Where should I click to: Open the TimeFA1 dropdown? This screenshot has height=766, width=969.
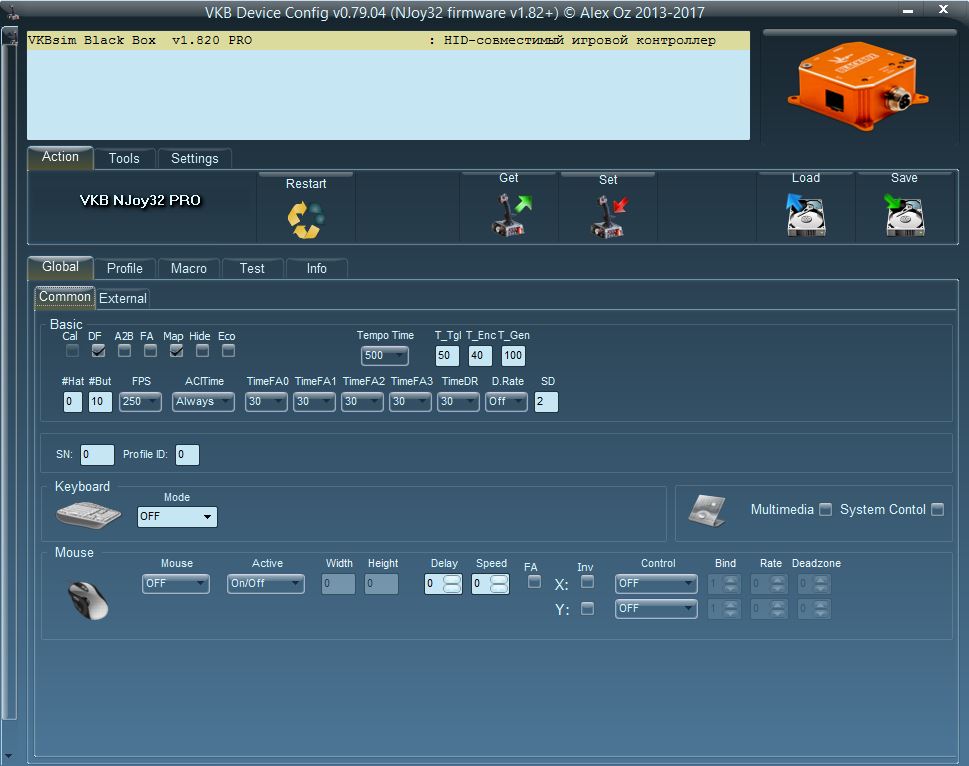[x=314, y=402]
